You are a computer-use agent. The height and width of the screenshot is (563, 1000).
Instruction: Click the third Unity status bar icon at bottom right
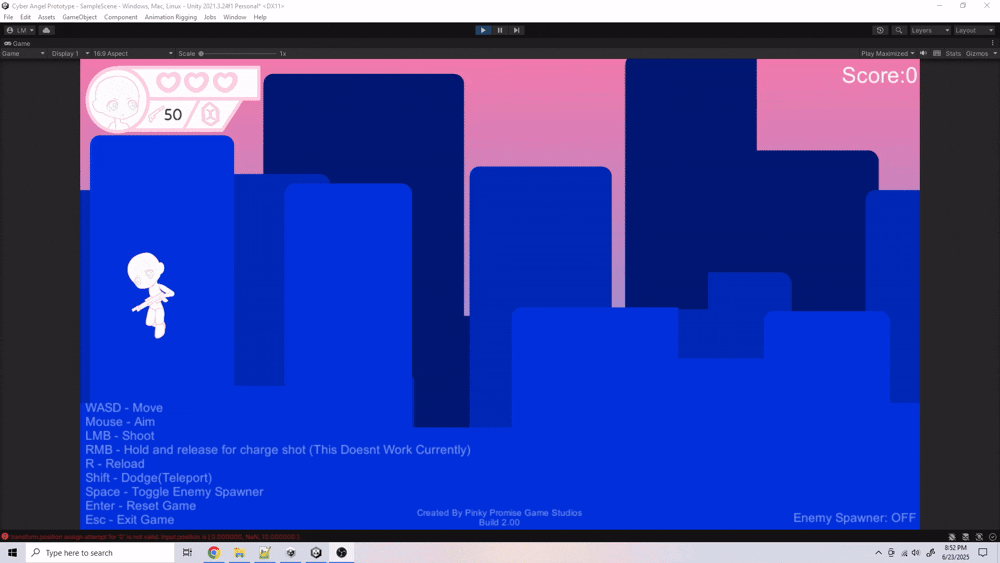tap(979, 537)
